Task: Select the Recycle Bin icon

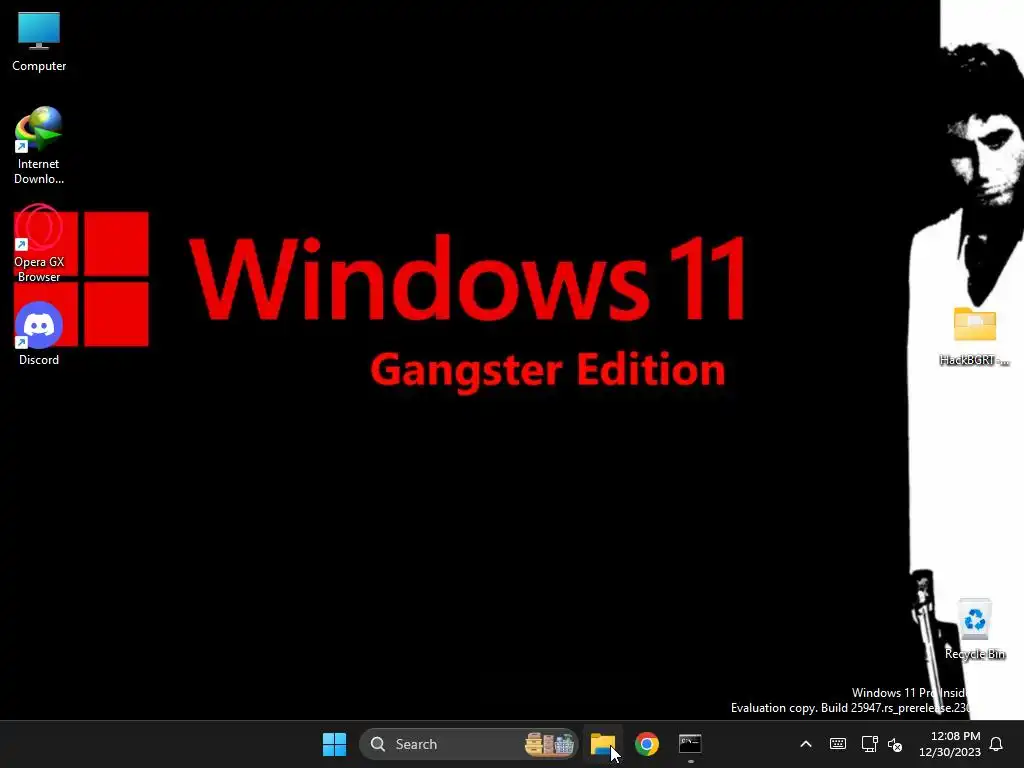Action: tap(974, 629)
